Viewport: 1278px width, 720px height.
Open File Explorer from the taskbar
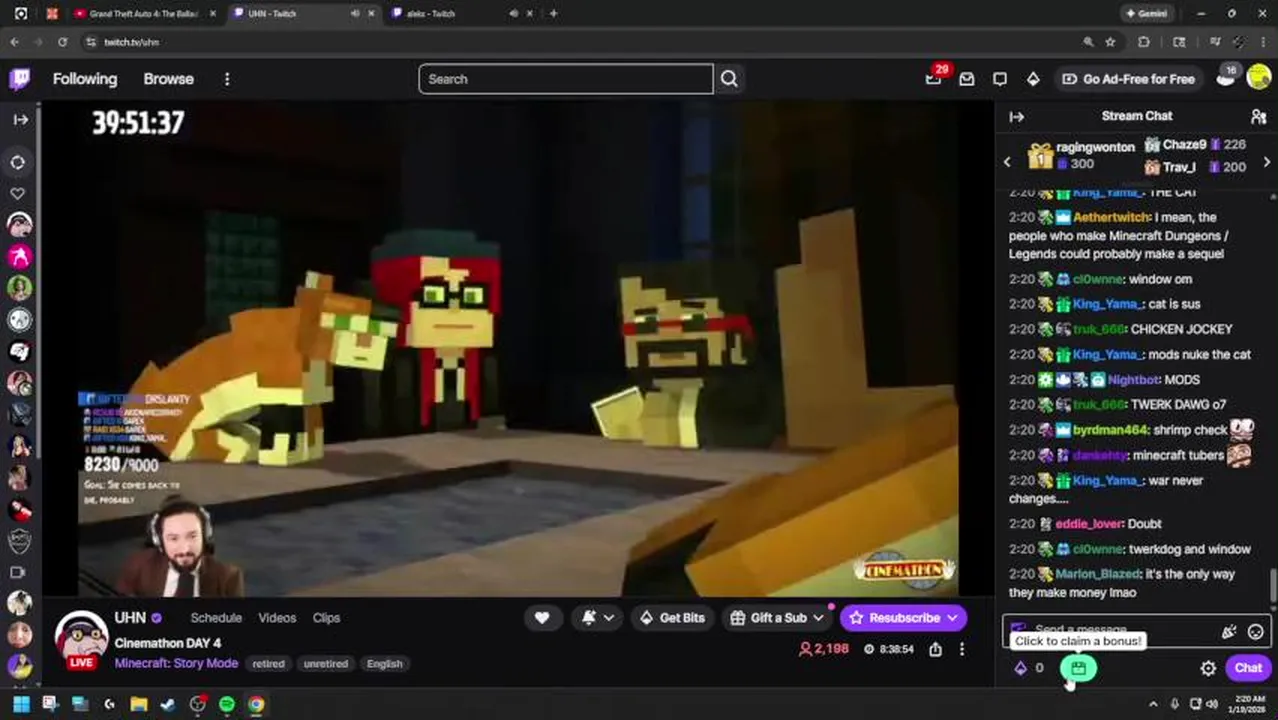point(139,705)
